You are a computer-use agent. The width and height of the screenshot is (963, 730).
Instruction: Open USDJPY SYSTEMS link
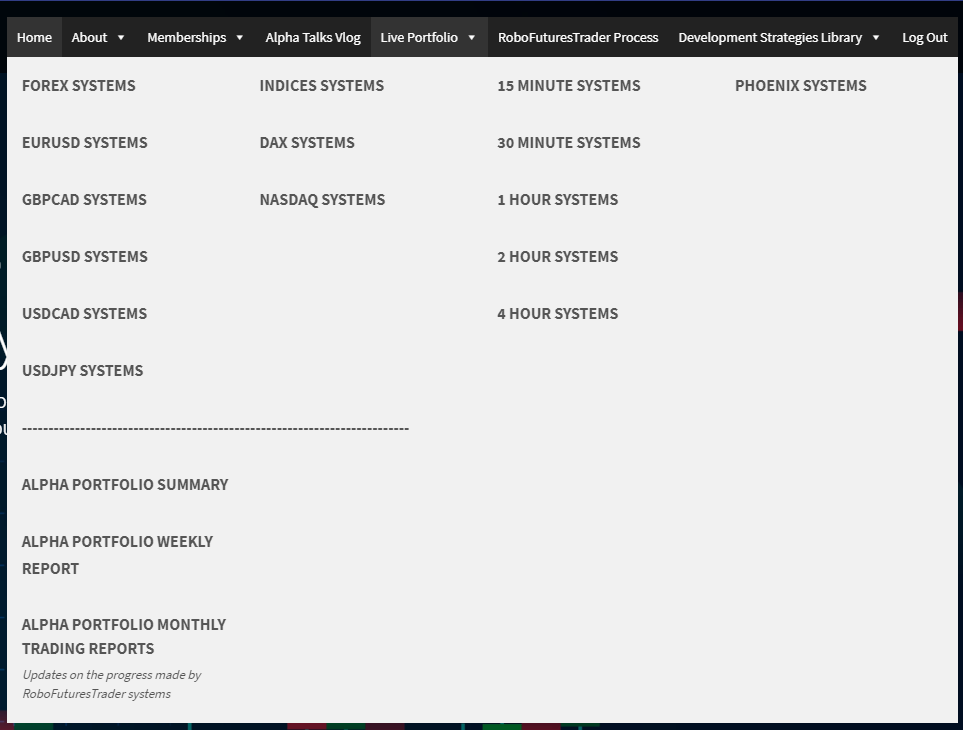click(82, 371)
